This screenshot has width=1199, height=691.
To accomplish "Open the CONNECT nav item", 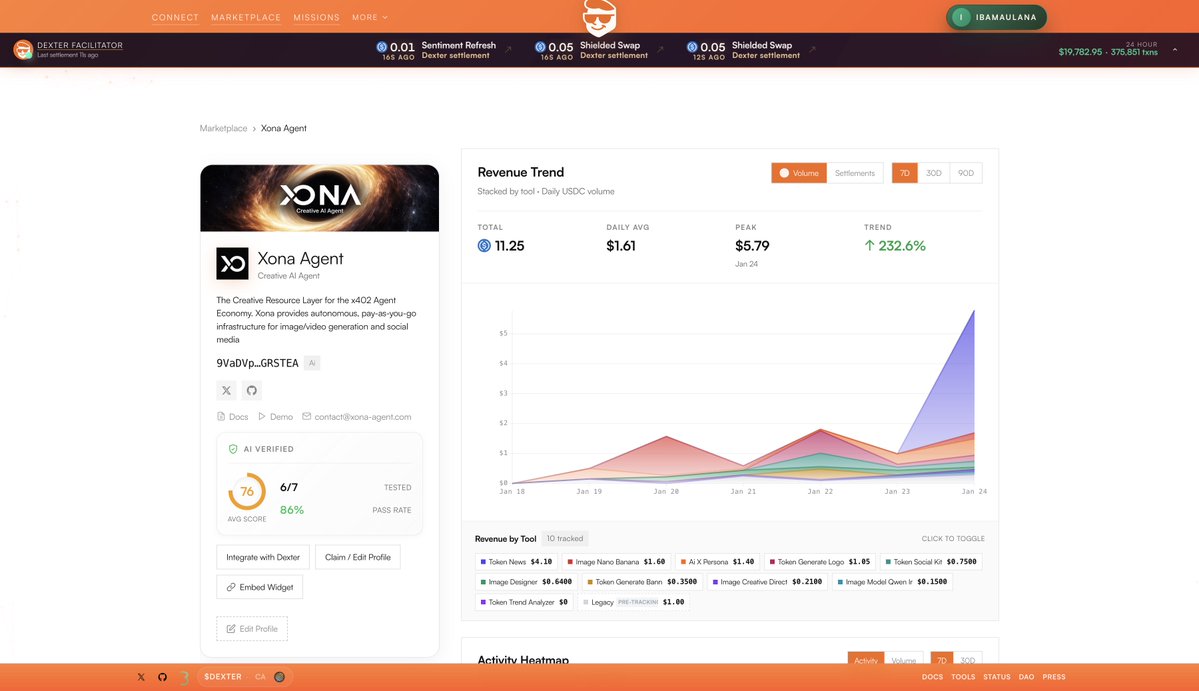I will (x=175, y=18).
